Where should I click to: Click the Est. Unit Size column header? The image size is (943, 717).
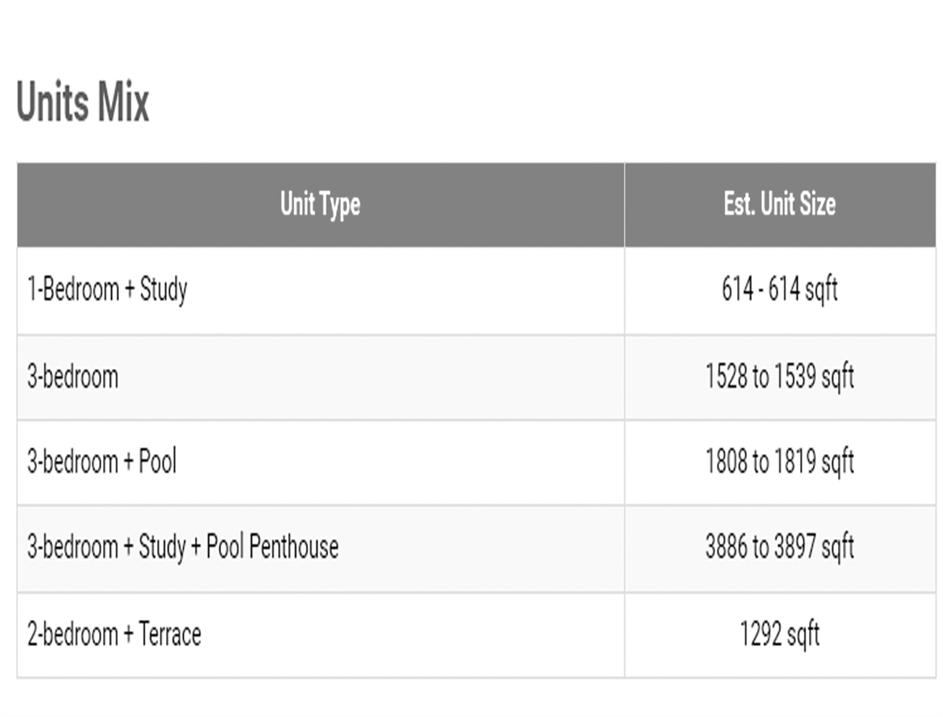[x=779, y=205]
